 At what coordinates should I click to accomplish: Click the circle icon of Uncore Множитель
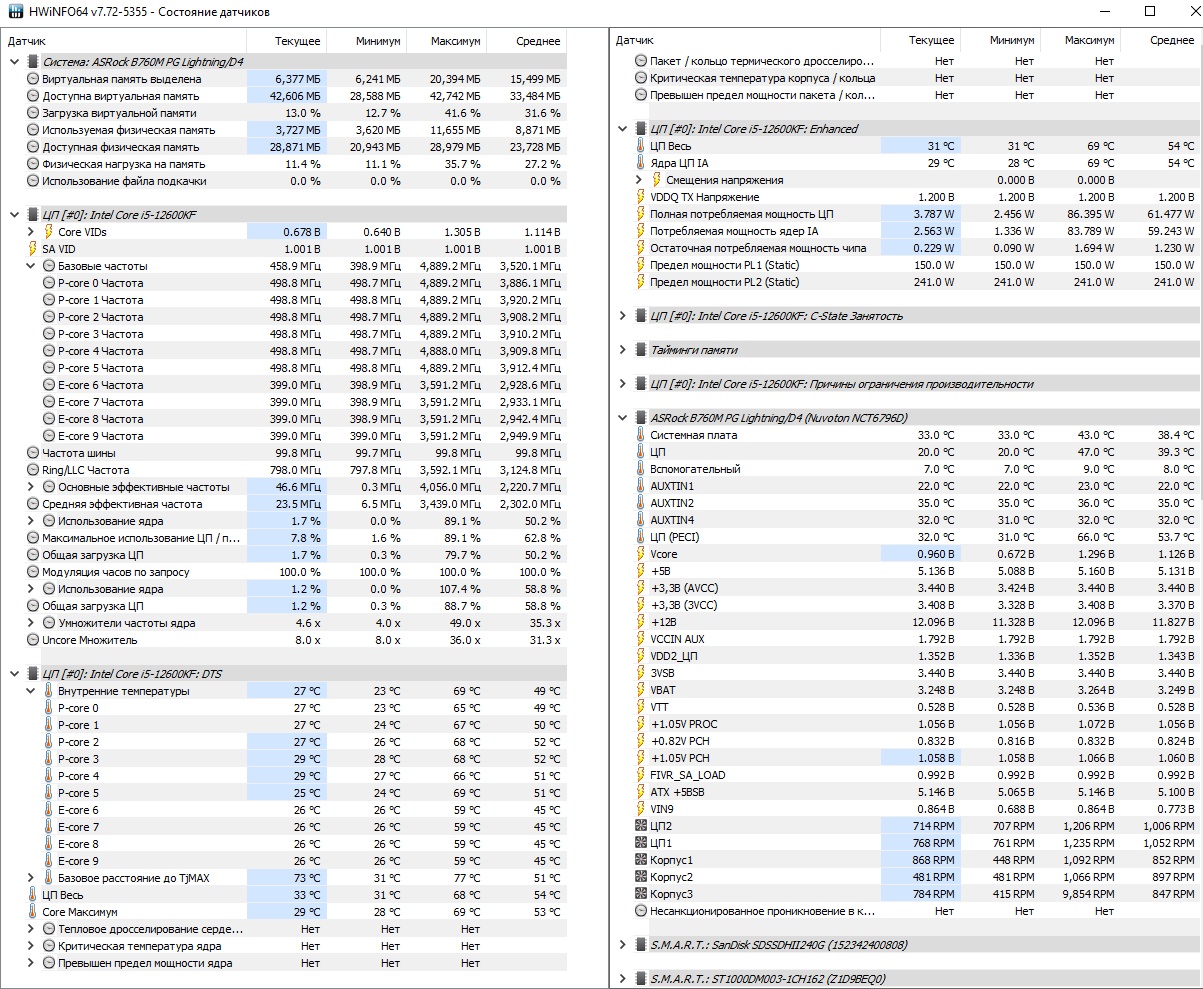click(32, 640)
